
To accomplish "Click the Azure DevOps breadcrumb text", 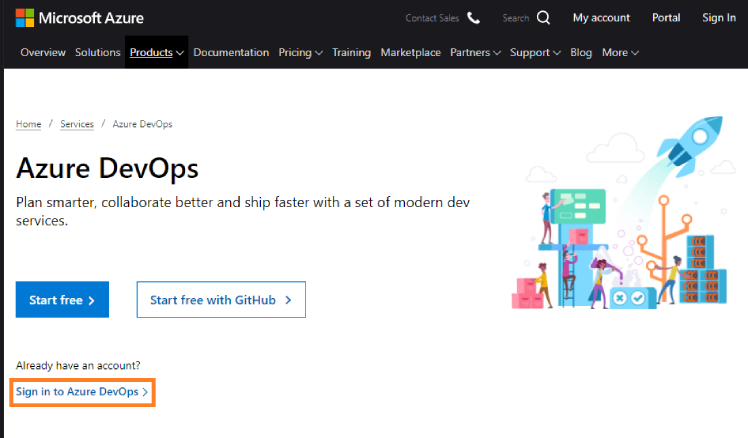I will [x=142, y=124].
